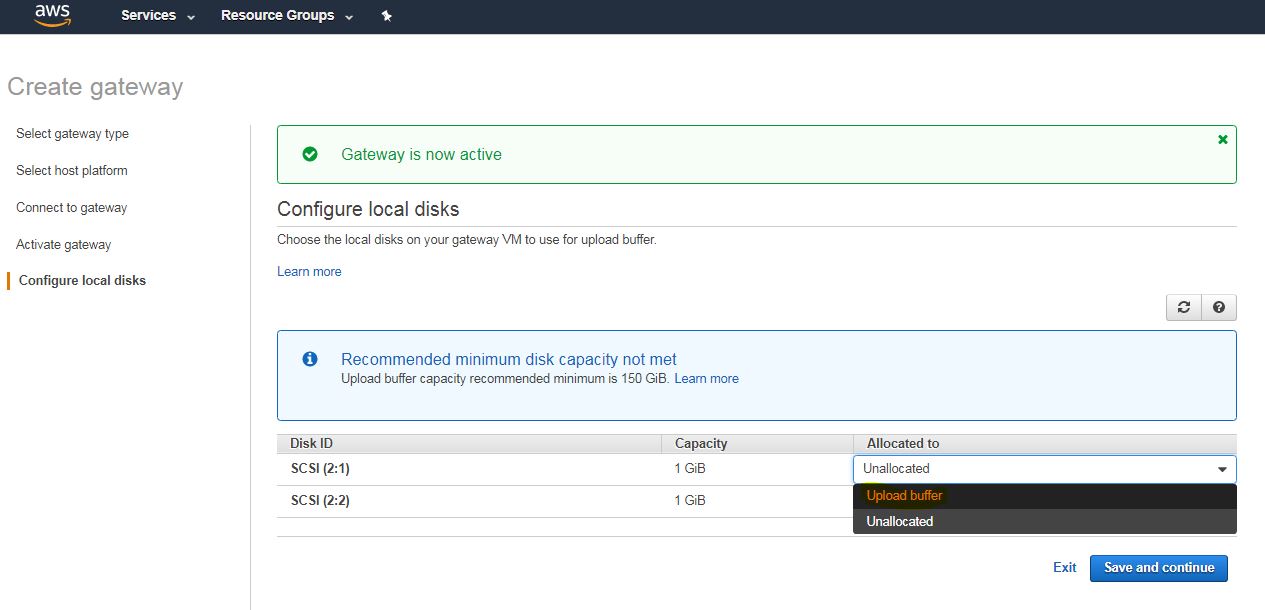Click Save and continue button

[1158, 568]
